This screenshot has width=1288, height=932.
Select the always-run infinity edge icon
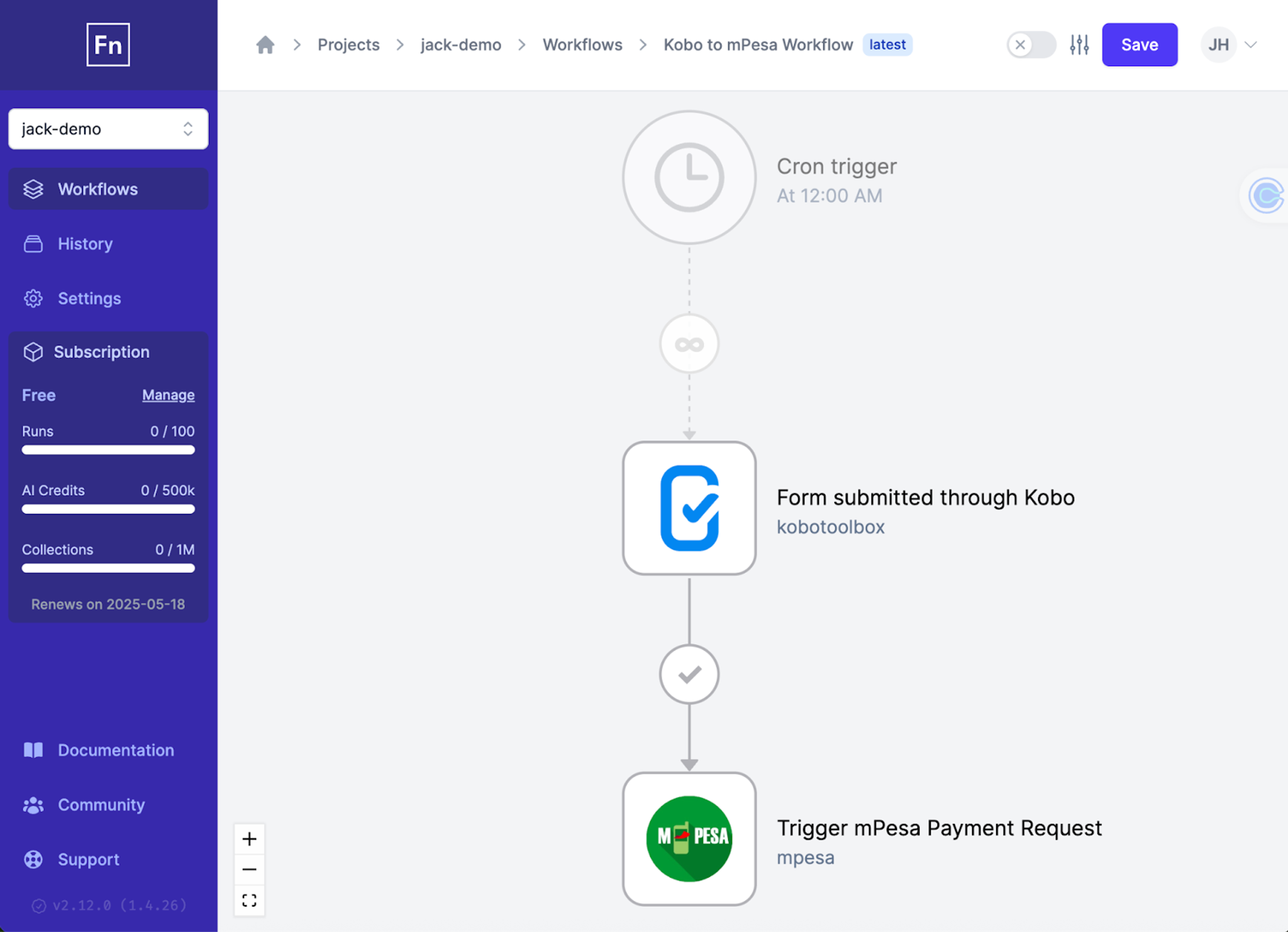(x=689, y=344)
